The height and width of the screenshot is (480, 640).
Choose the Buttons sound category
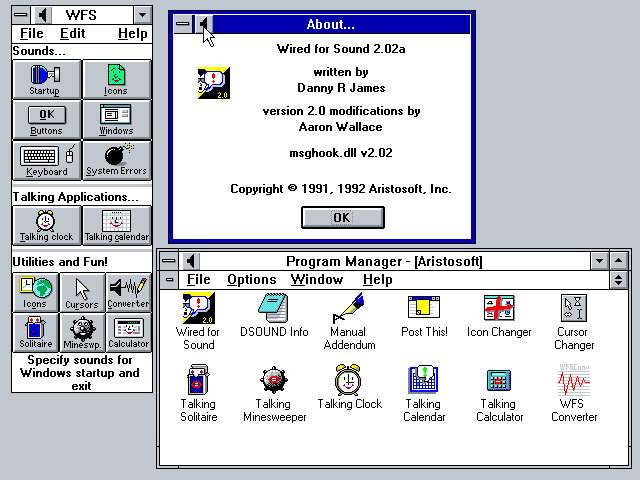click(x=47, y=120)
